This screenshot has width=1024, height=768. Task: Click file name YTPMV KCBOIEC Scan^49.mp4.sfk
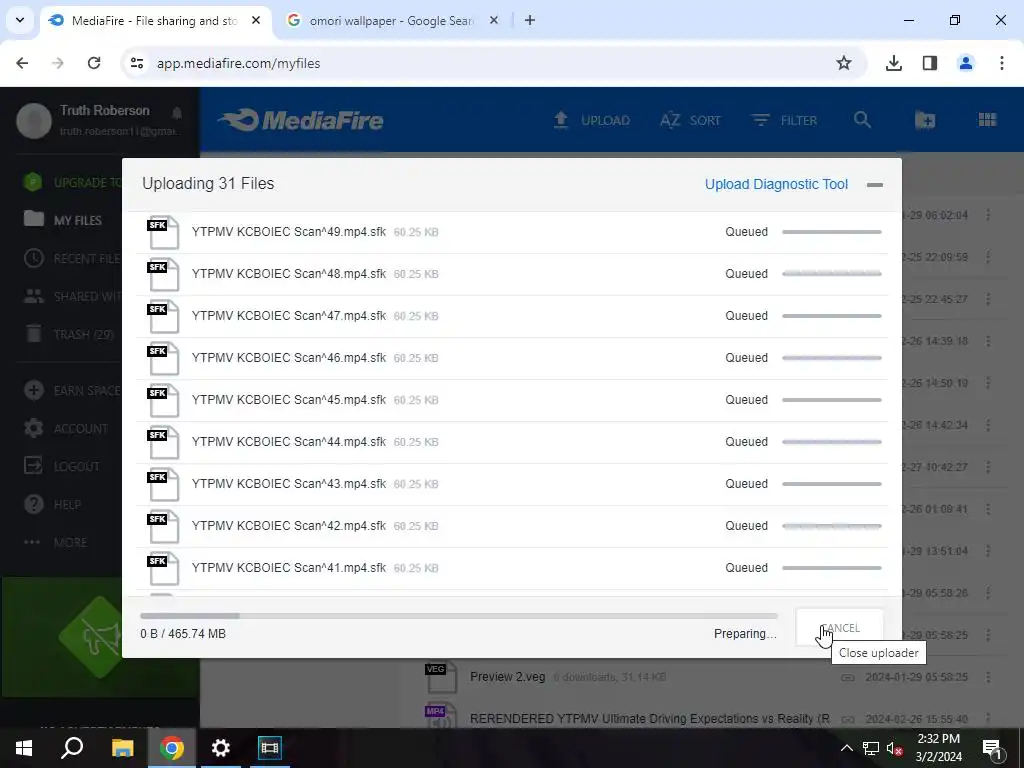pyautogui.click(x=289, y=232)
